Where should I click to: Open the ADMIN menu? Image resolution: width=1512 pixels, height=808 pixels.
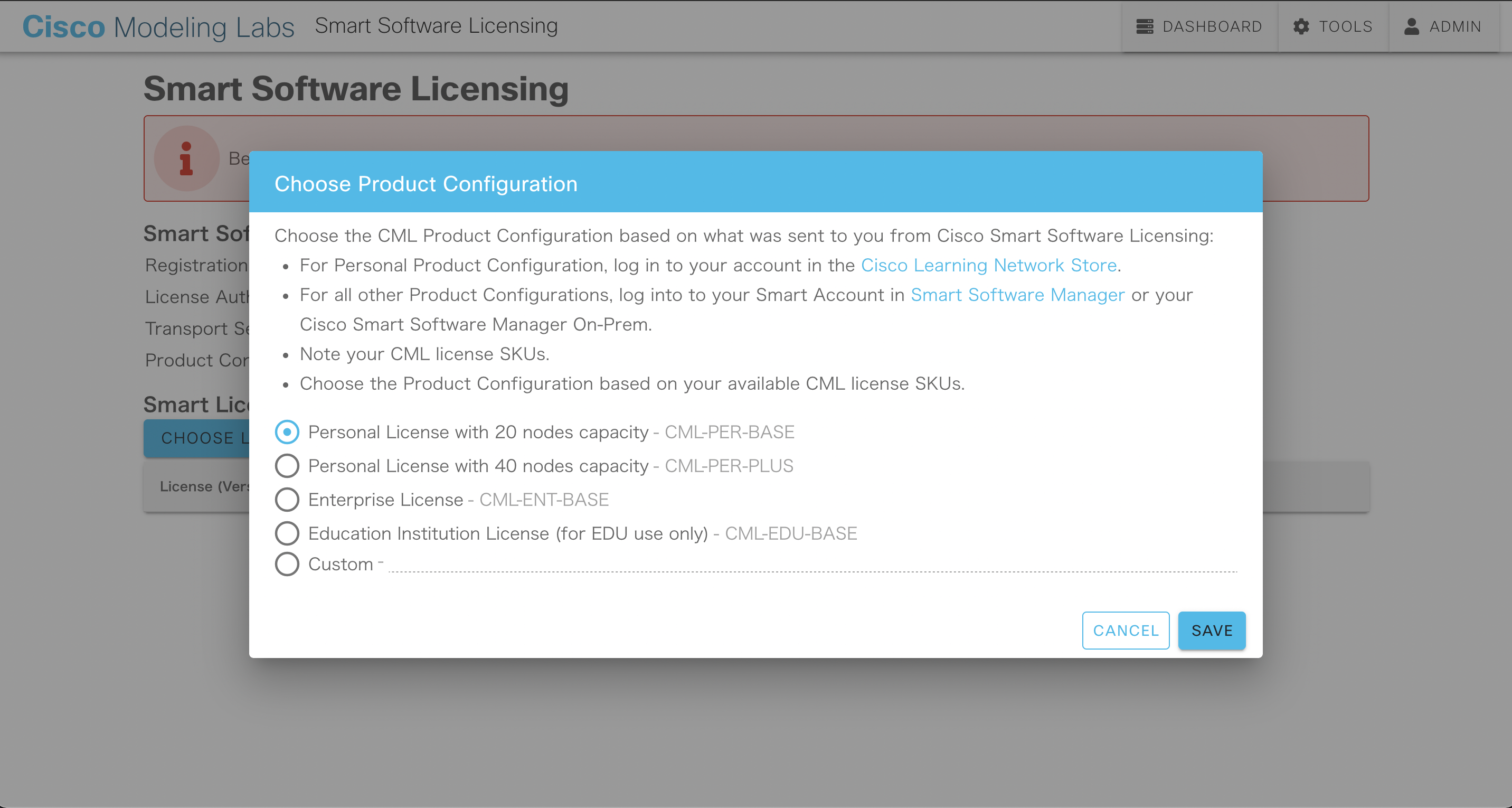(x=1454, y=26)
